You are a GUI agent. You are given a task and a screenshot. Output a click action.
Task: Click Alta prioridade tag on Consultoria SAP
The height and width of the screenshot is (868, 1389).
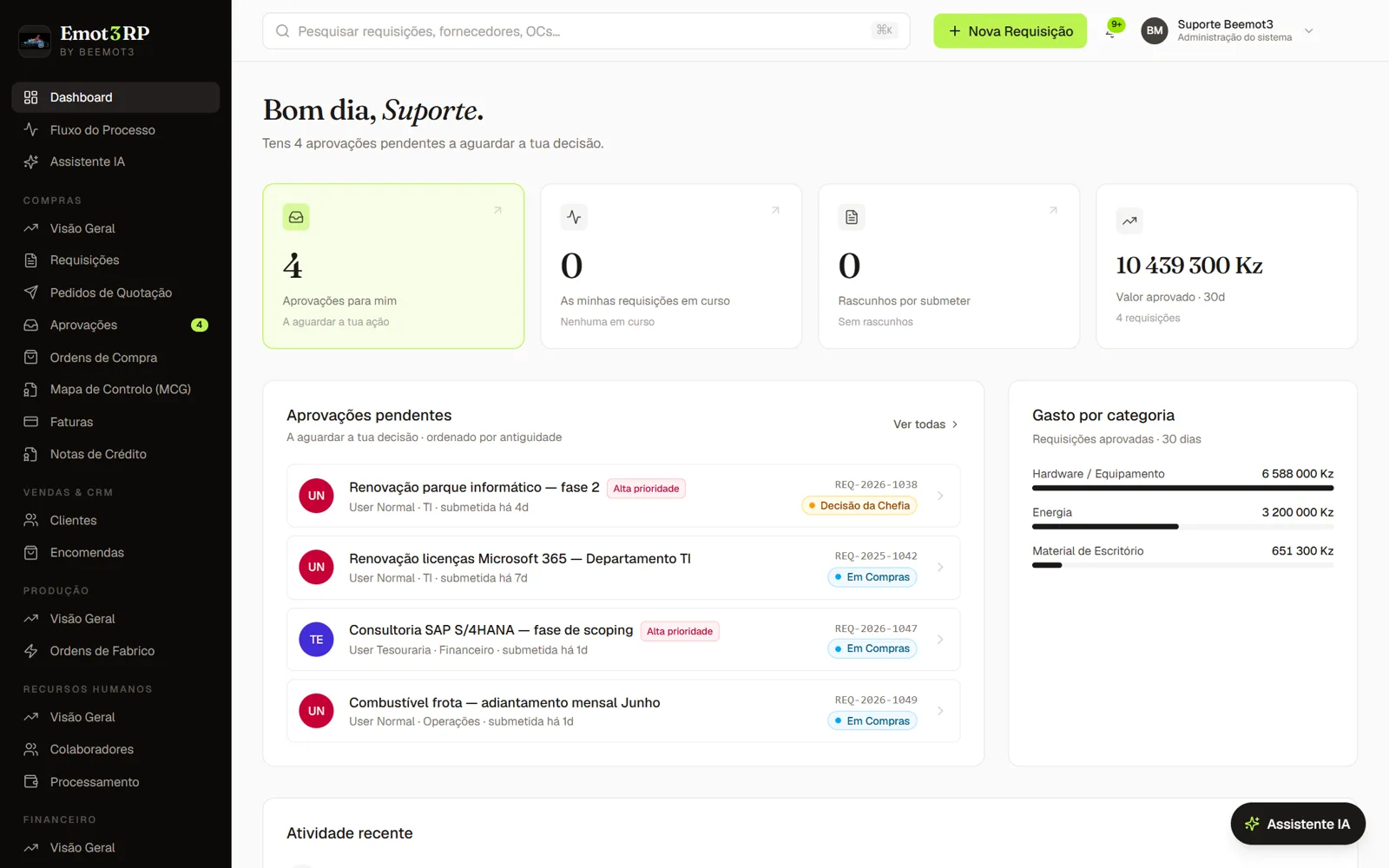[680, 632]
